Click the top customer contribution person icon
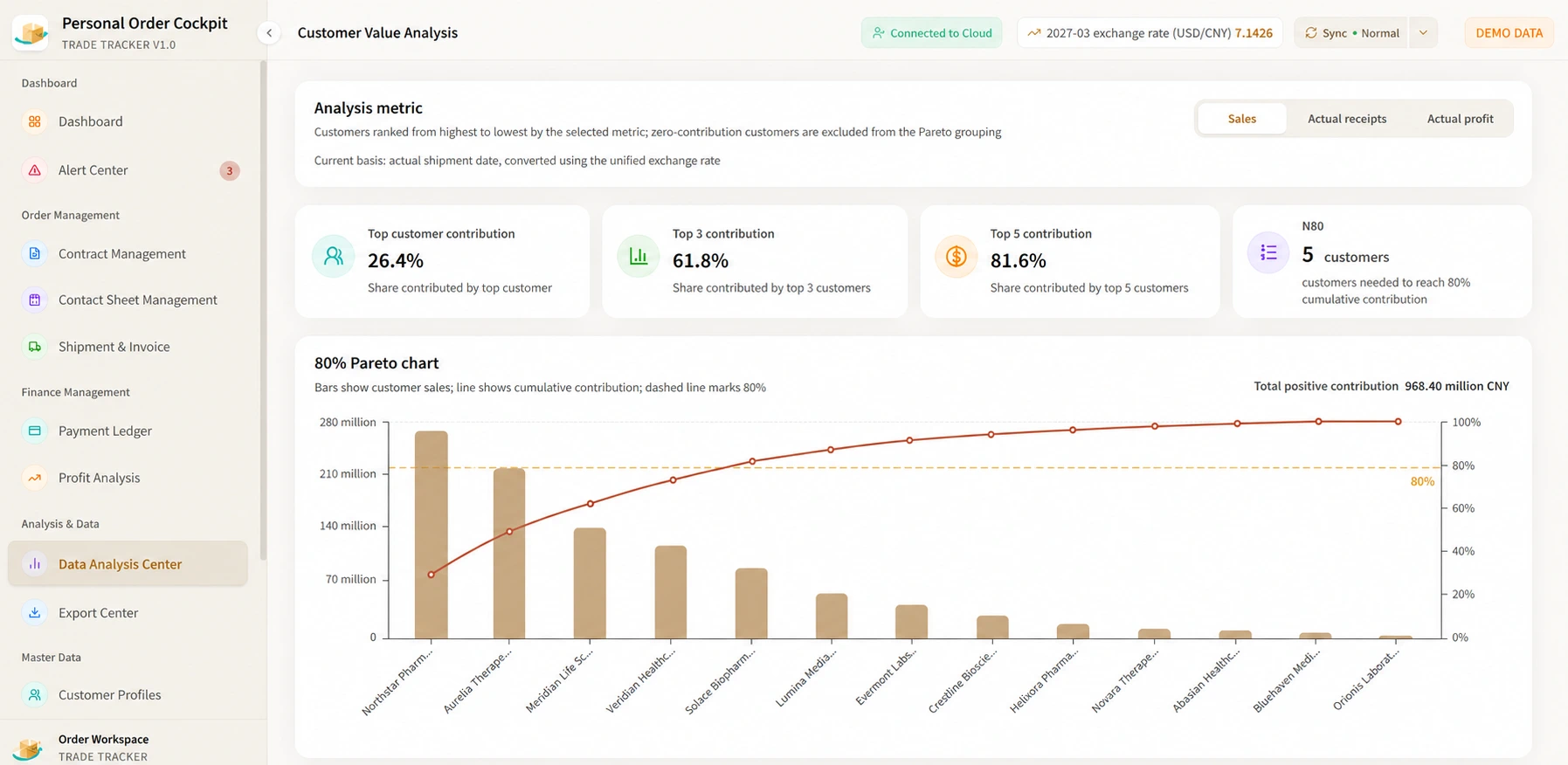1568x765 pixels. click(334, 256)
